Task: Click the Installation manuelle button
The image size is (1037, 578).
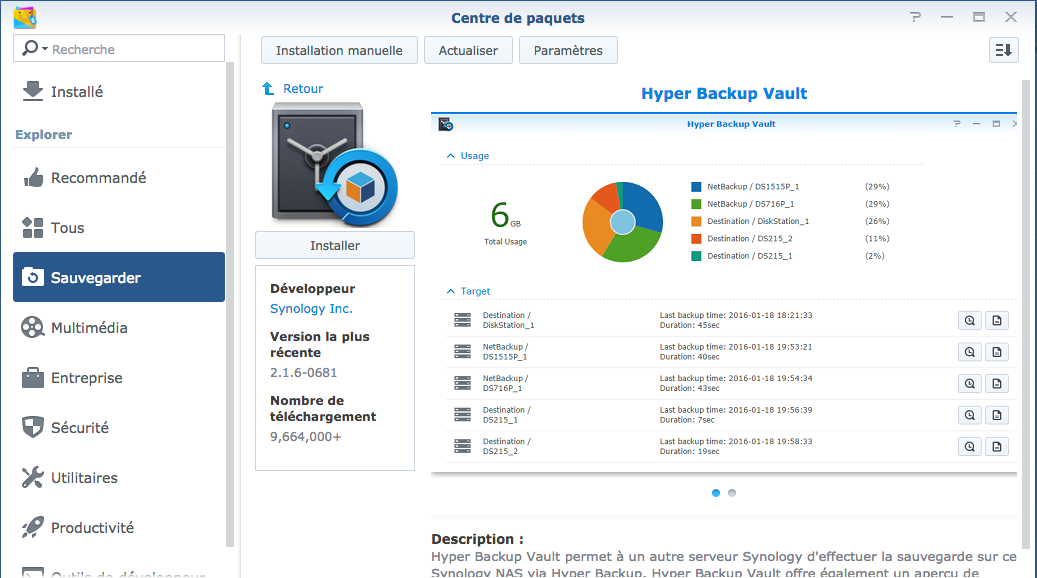Action: pyautogui.click(x=339, y=50)
